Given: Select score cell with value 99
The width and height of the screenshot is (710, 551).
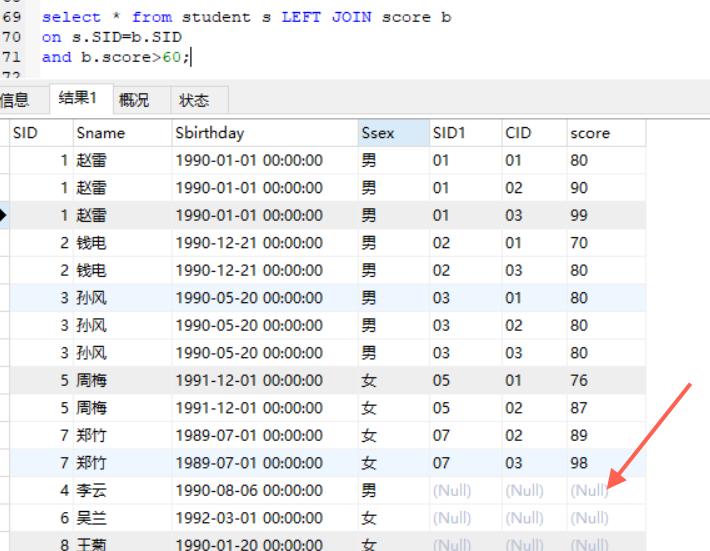Looking at the screenshot, I should (606, 215).
